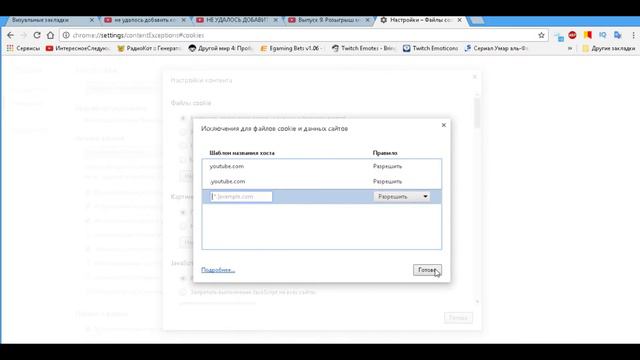This screenshot has height=360, width=640.
Task: Click the Шаблон названия хоста column header
Action: [242, 153]
